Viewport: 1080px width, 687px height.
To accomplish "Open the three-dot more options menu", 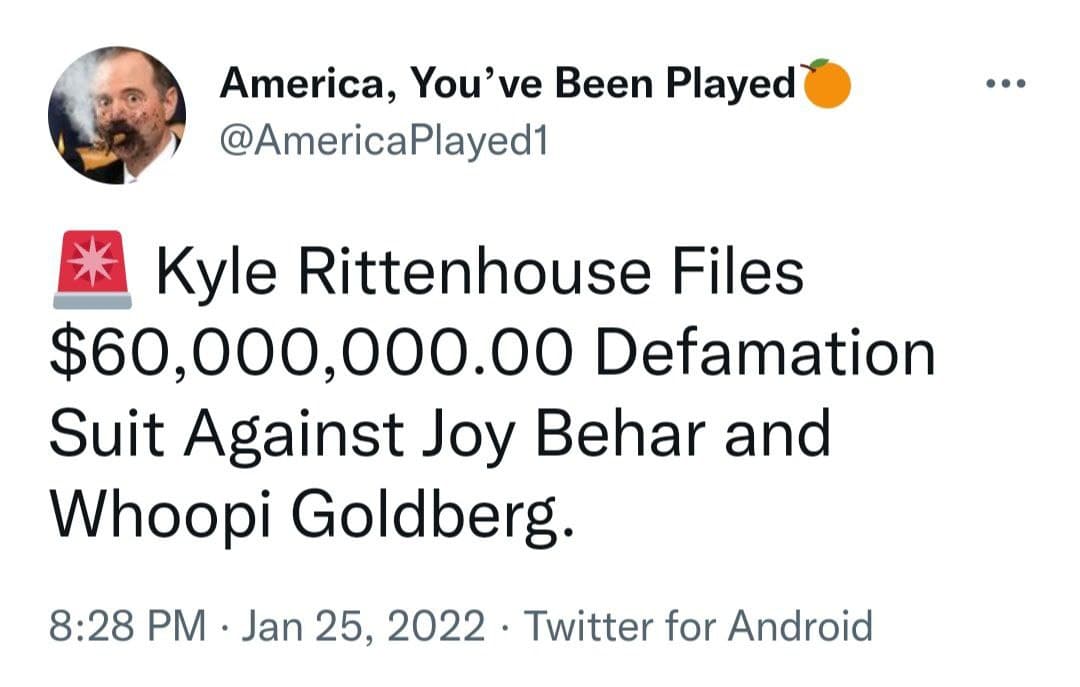I will click(x=1005, y=84).
